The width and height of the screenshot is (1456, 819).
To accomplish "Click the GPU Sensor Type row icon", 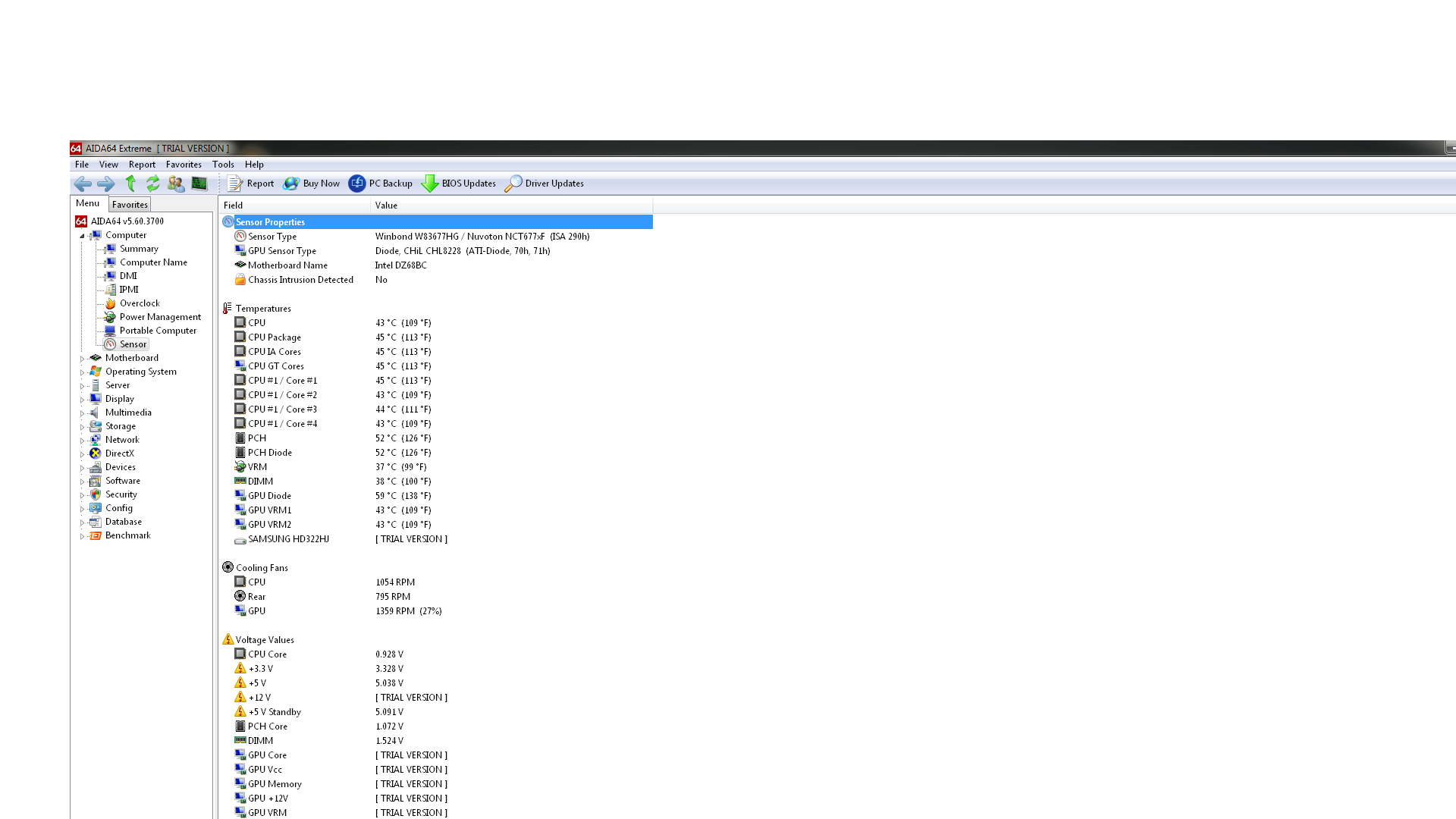I will pyautogui.click(x=240, y=251).
